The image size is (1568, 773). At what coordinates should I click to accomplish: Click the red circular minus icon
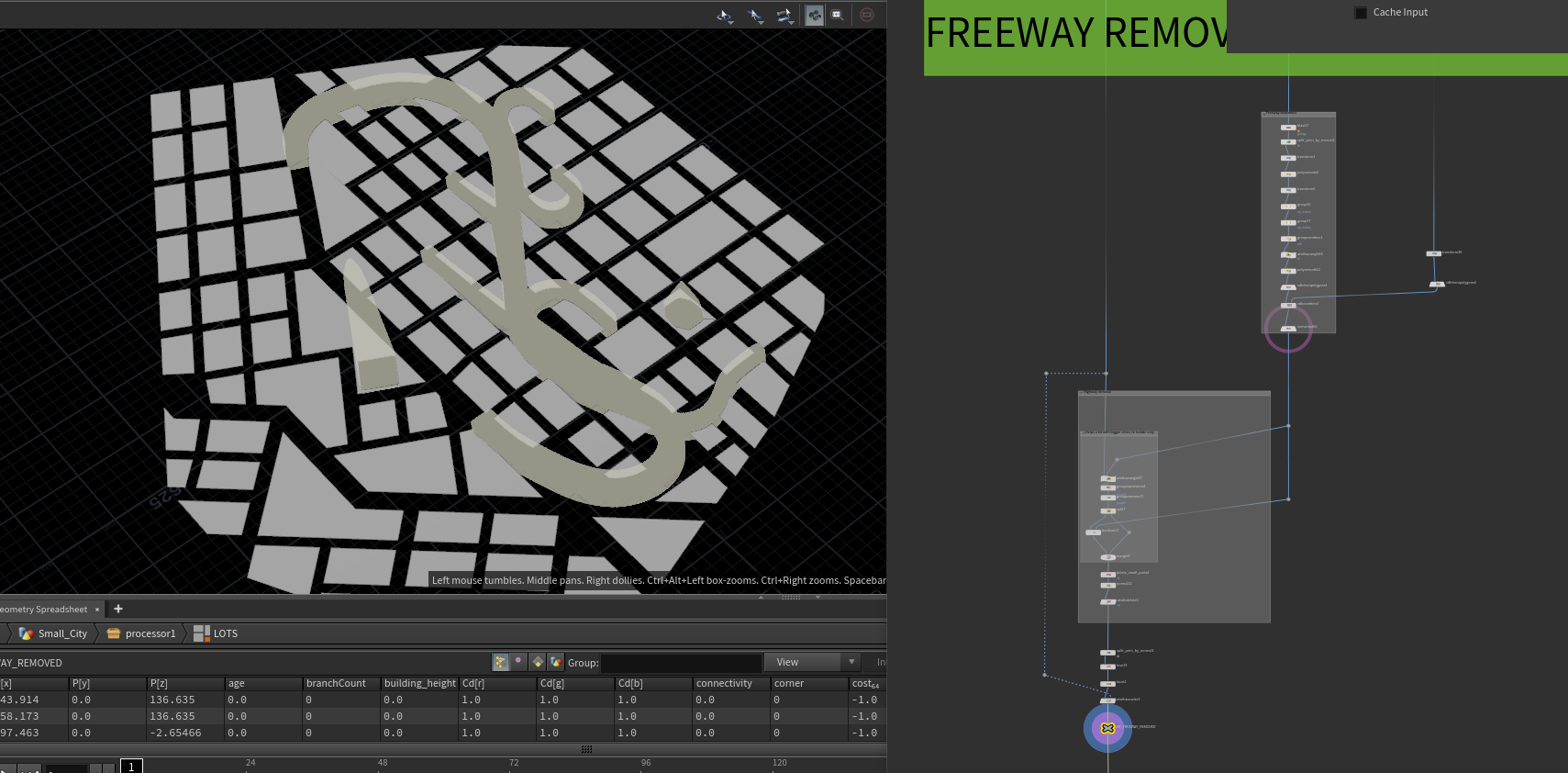point(867,16)
